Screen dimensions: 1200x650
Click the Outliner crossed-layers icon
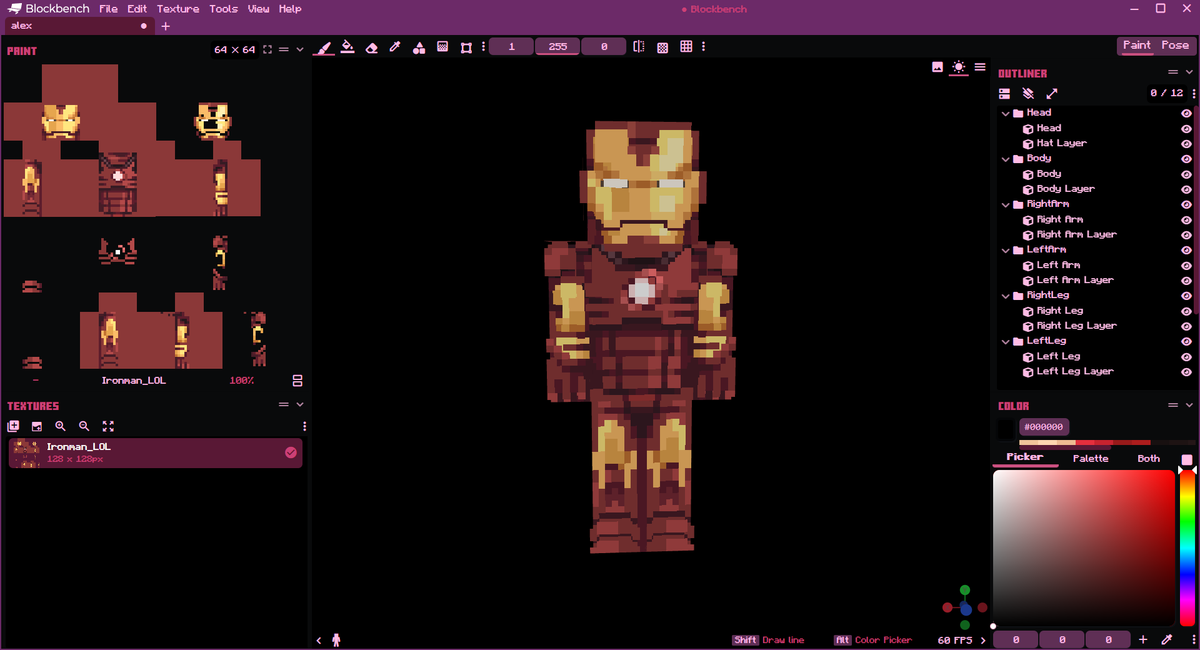pos(1028,93)
